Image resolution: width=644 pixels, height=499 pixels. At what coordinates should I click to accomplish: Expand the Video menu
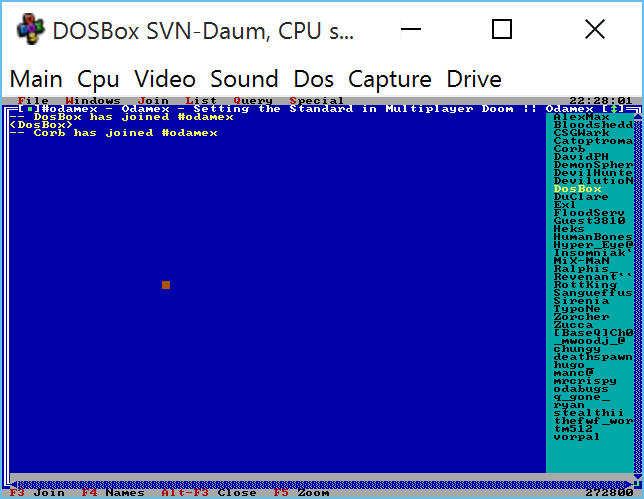pos(165,79)
